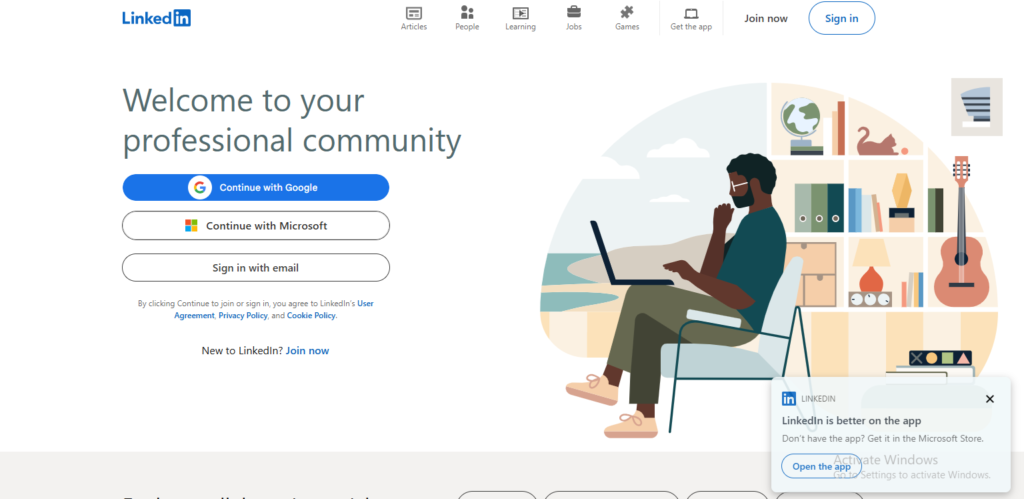Viewport: 1024px width, 499px height.
Task: Click the Get the app laptop icon
Action: (x=691, y=13)
